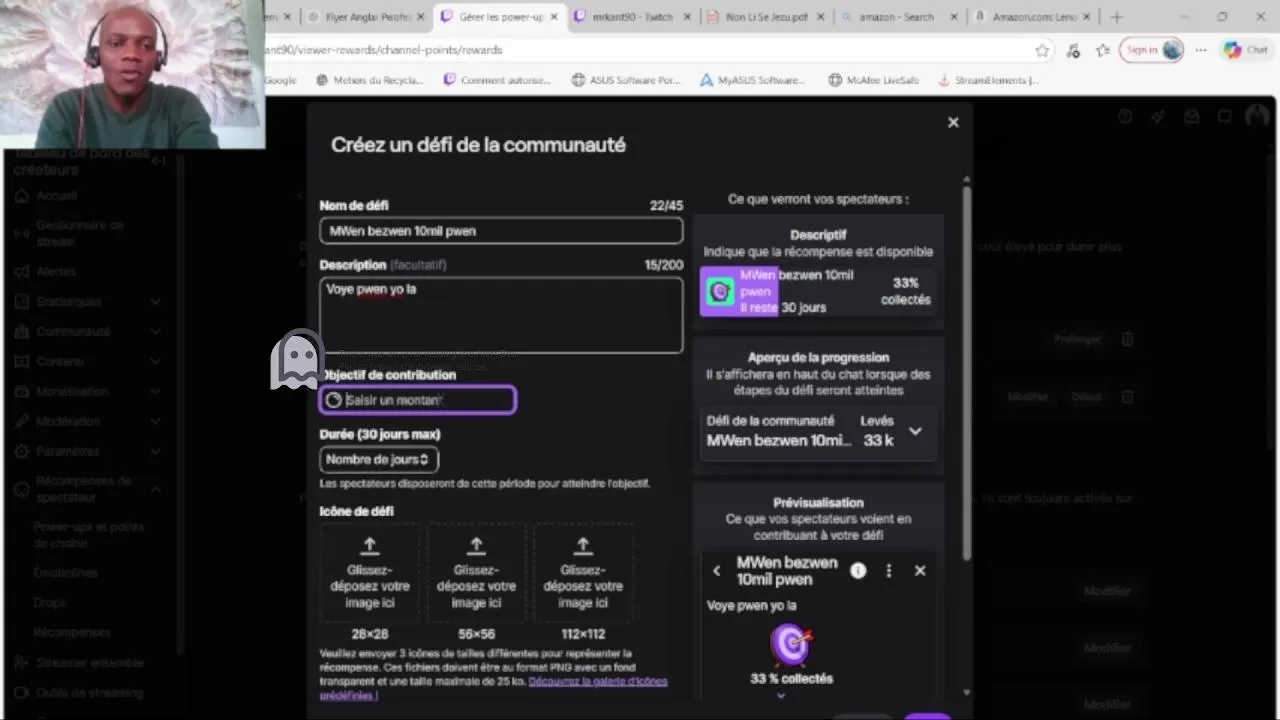
Task: Open the Copilot Chat icon in browser toolbar
Action: 1245,50
